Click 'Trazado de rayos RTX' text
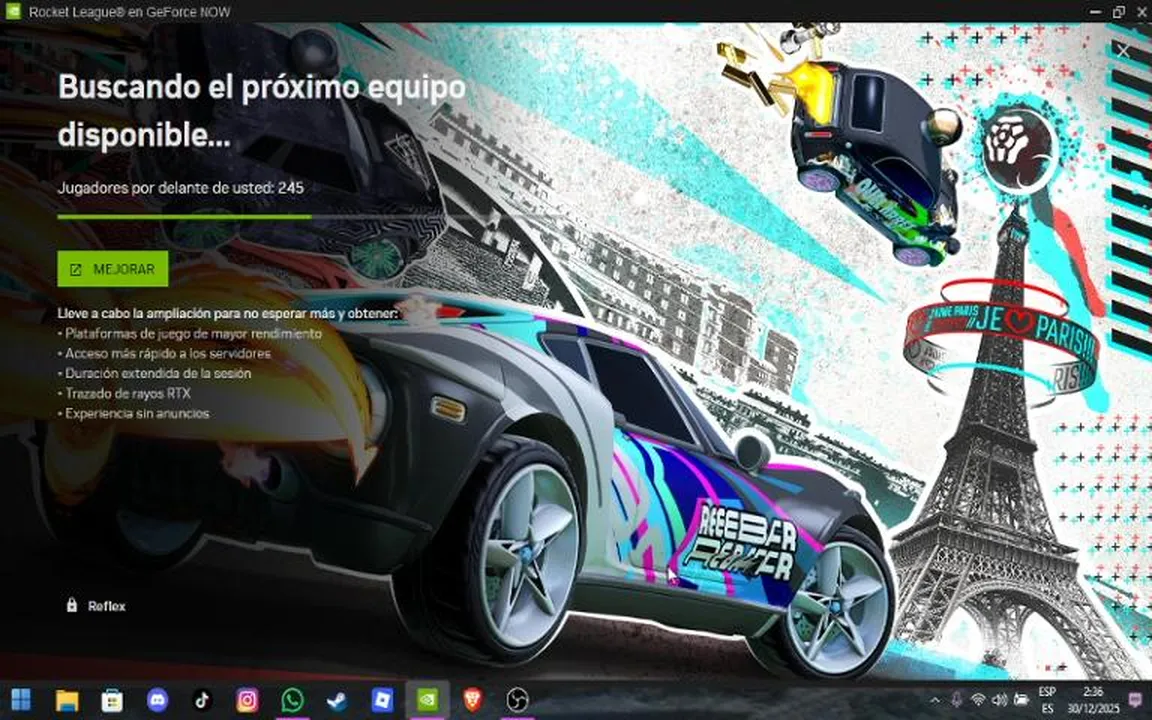 [128, 393]
